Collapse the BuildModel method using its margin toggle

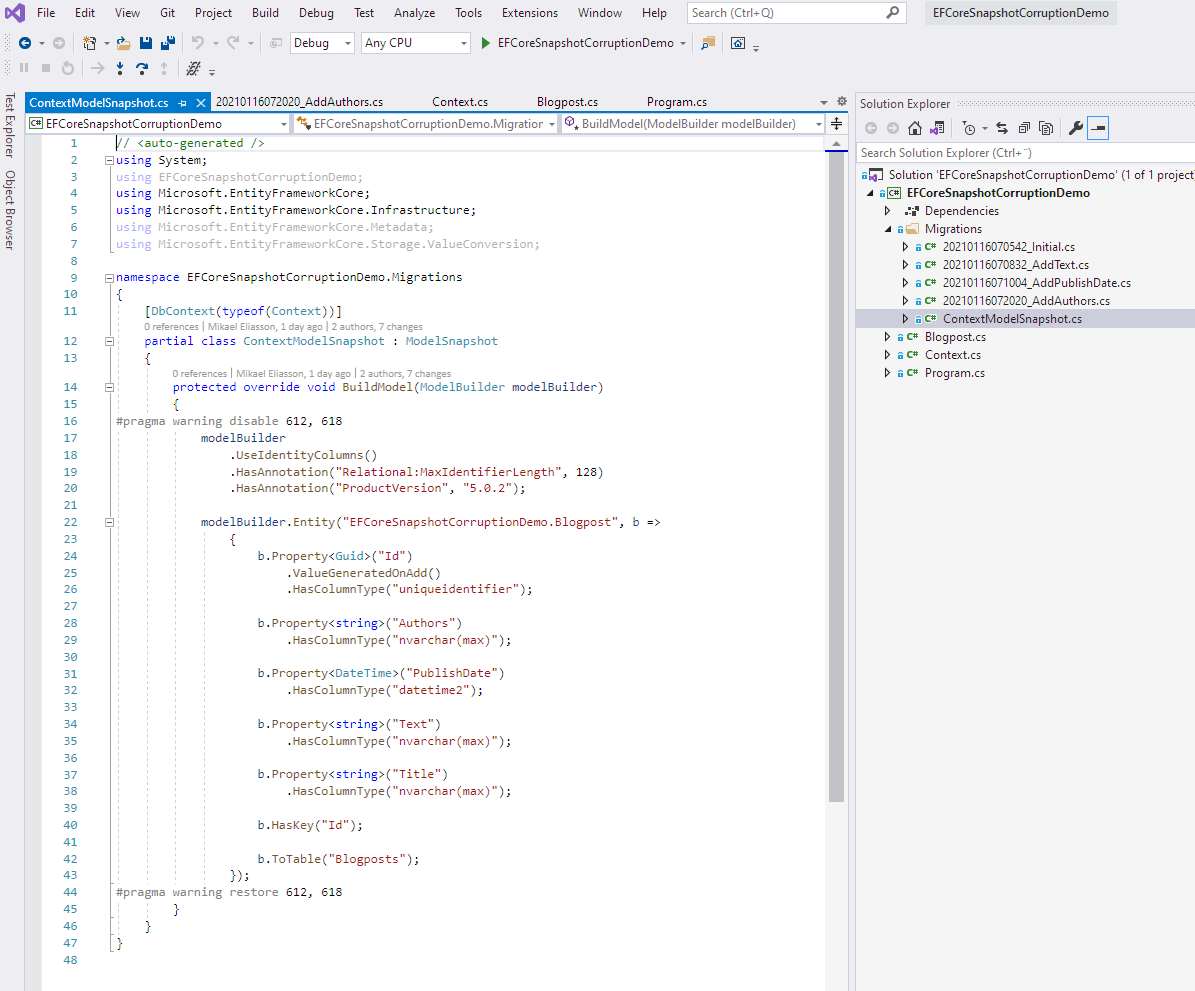pos(108,387)
